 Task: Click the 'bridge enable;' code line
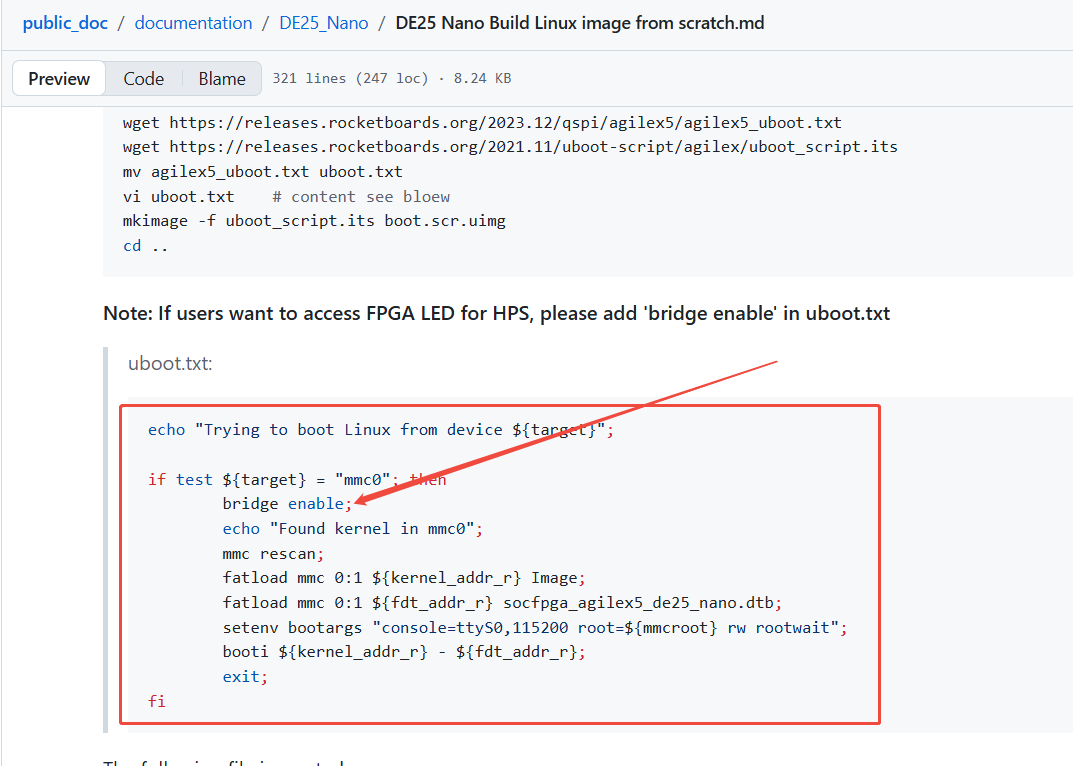point(287,504)
